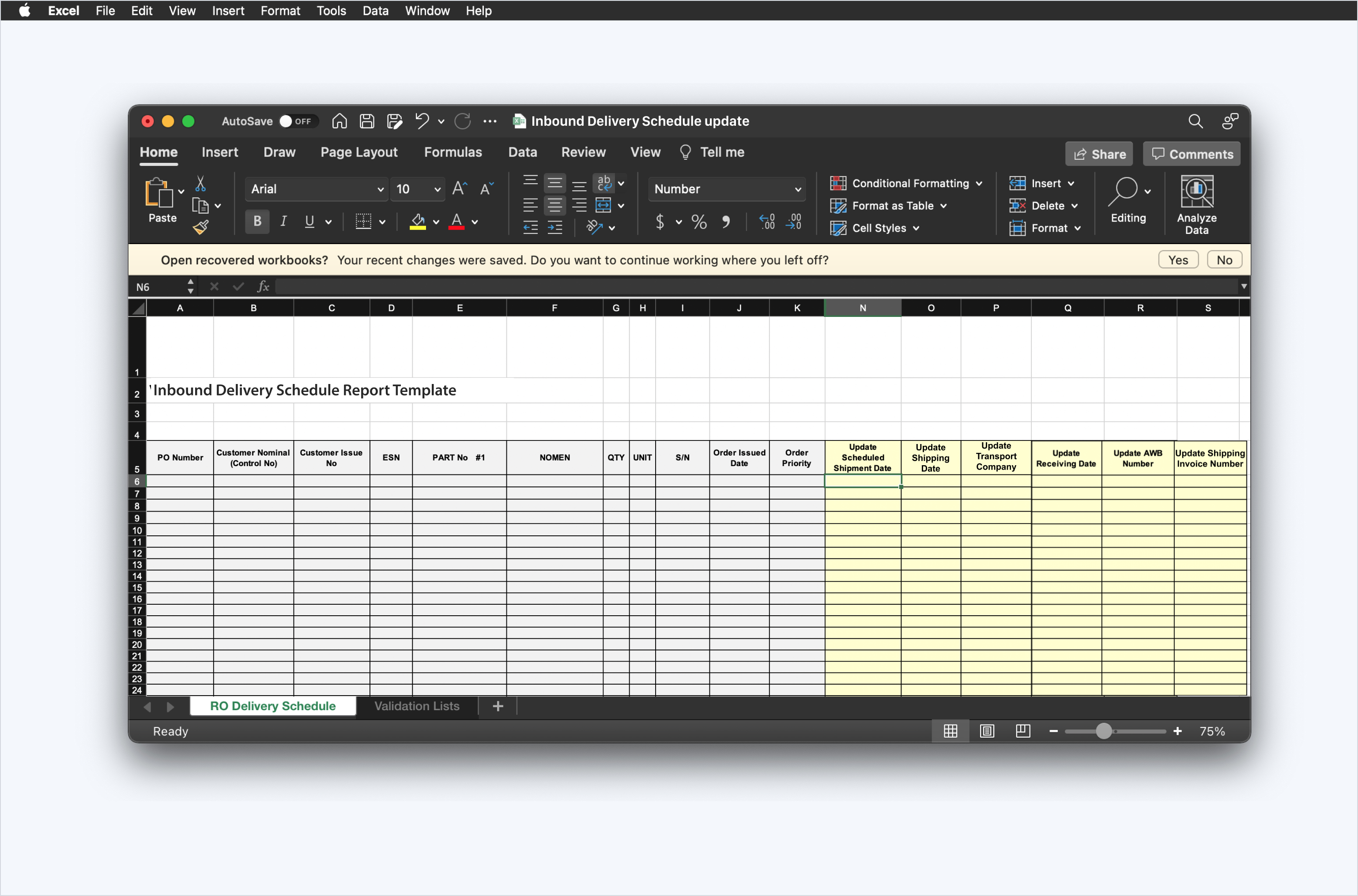Click the Comments button
Viewport: 1358px width, 896px height.
[x=1192, y=154]
